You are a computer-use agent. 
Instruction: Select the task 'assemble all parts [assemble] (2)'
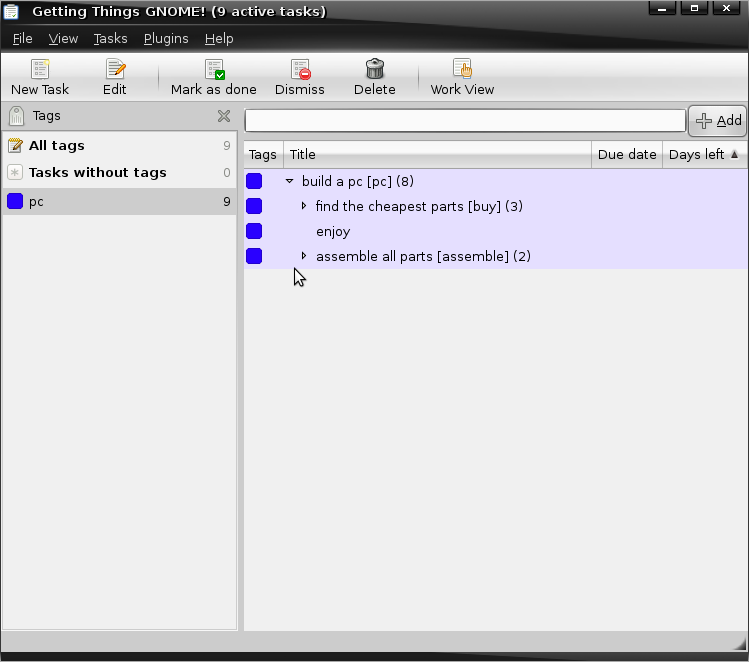coord(423,256)
